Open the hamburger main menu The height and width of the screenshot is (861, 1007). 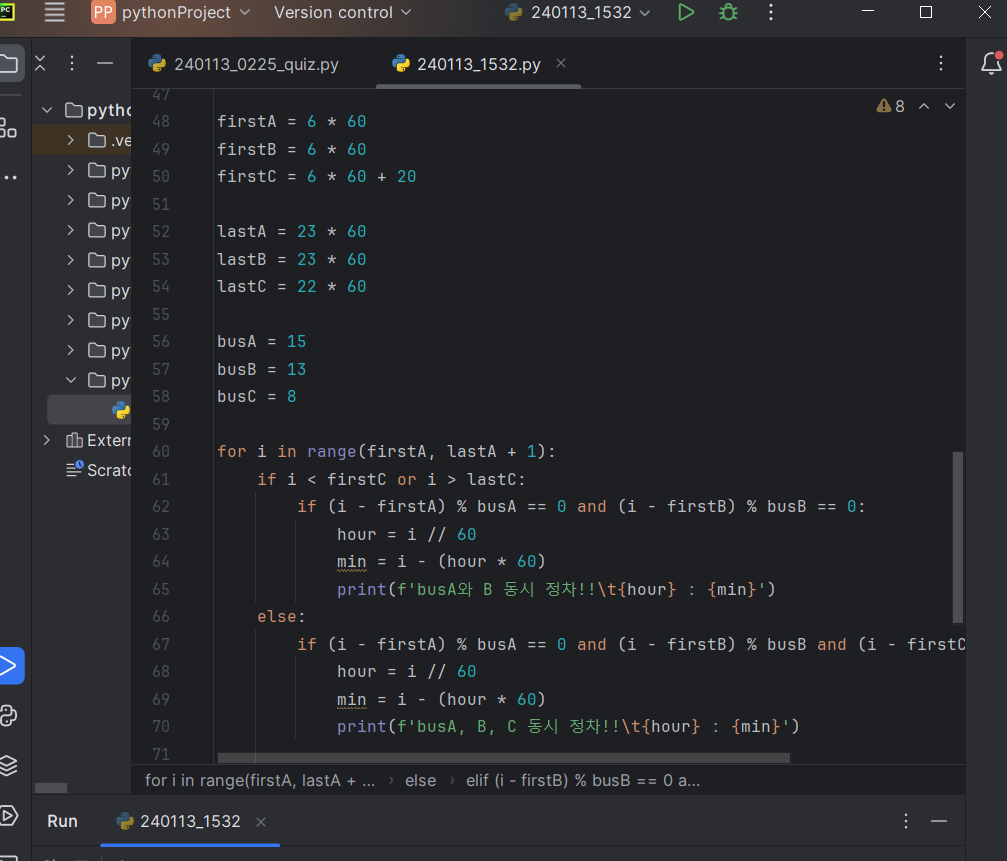[x=55, y=12]
